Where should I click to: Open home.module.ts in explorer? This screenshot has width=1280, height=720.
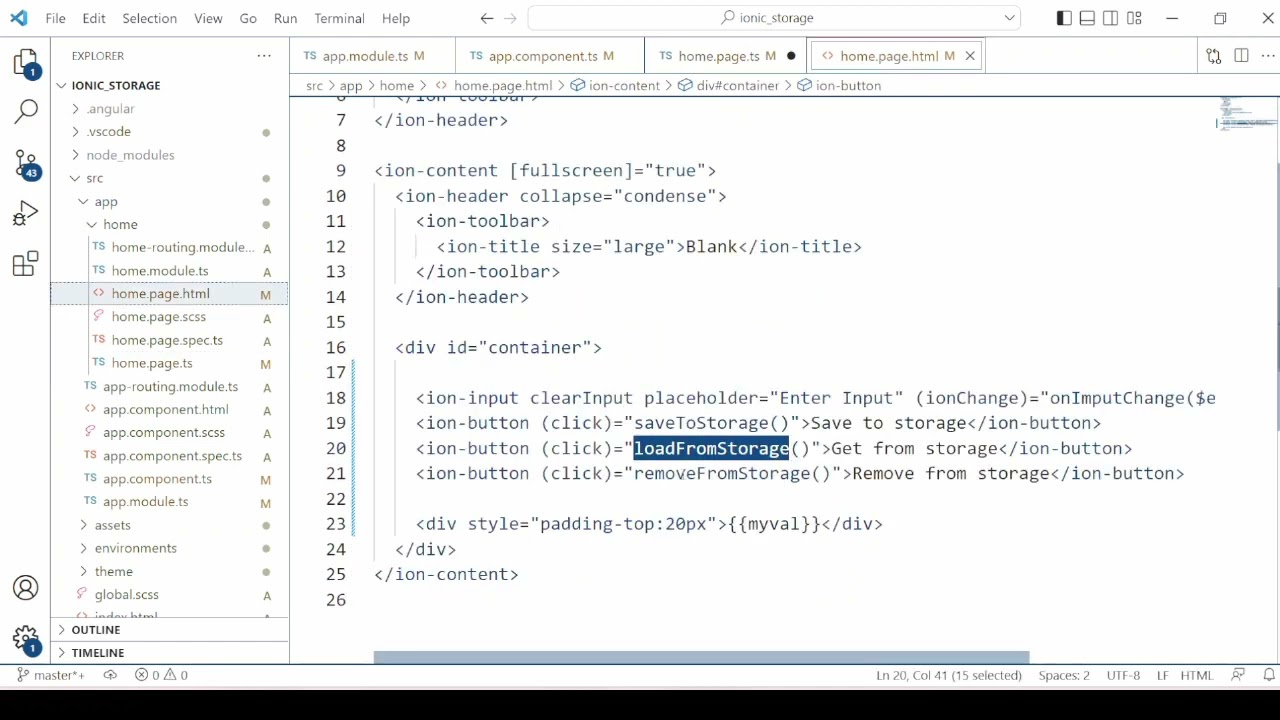tap(160, 271)
